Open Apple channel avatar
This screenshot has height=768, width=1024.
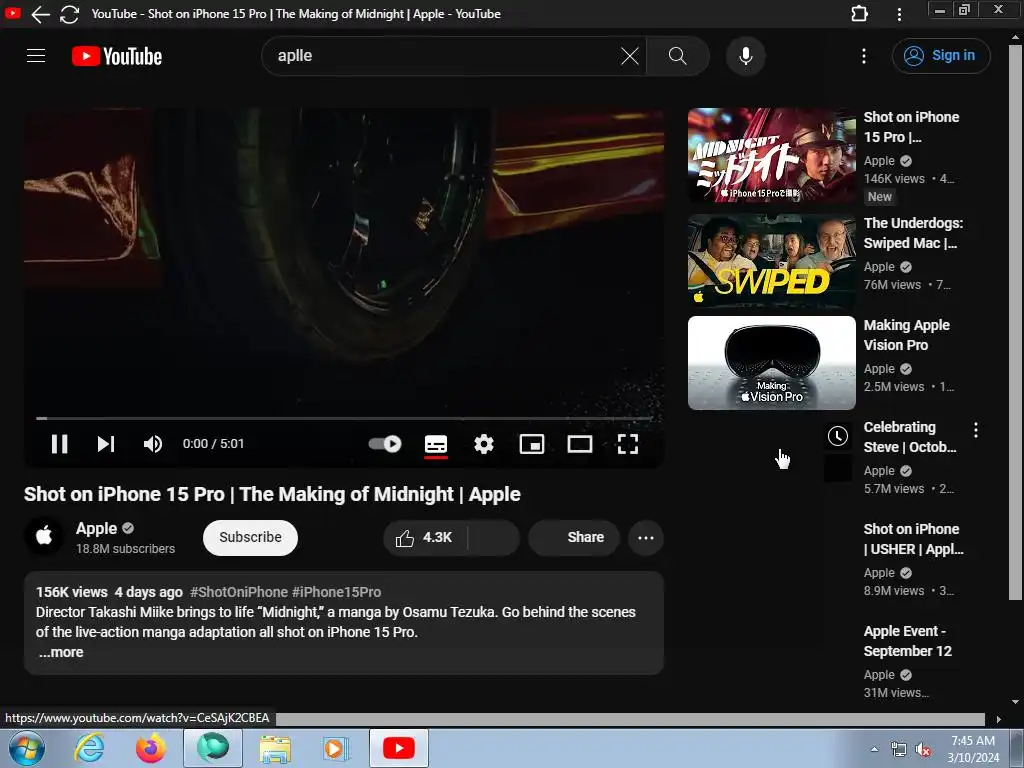coord(44,536)
